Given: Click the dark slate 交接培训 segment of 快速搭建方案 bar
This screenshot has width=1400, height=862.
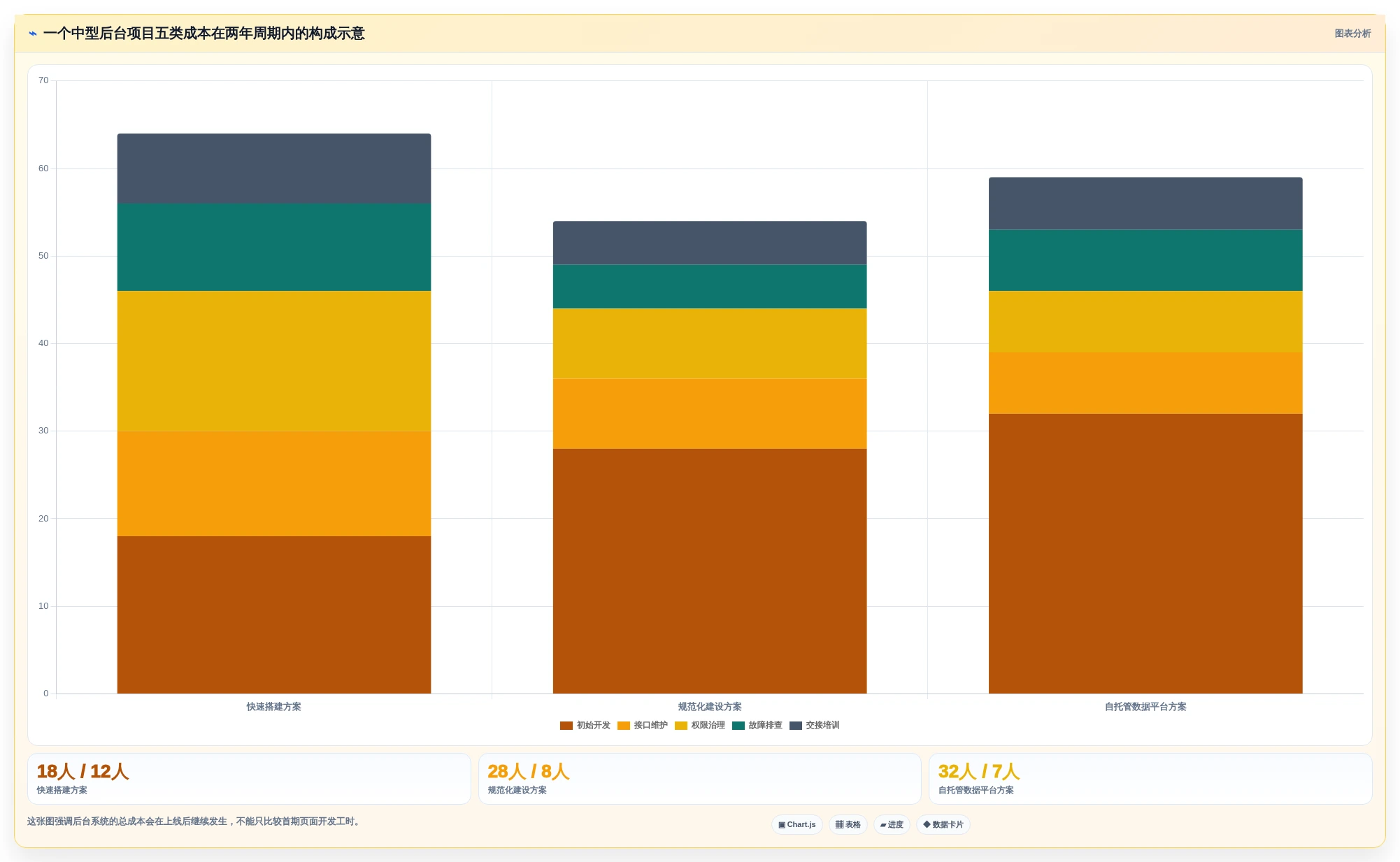Looking at the screenshot, I should (x=274, y=168).
